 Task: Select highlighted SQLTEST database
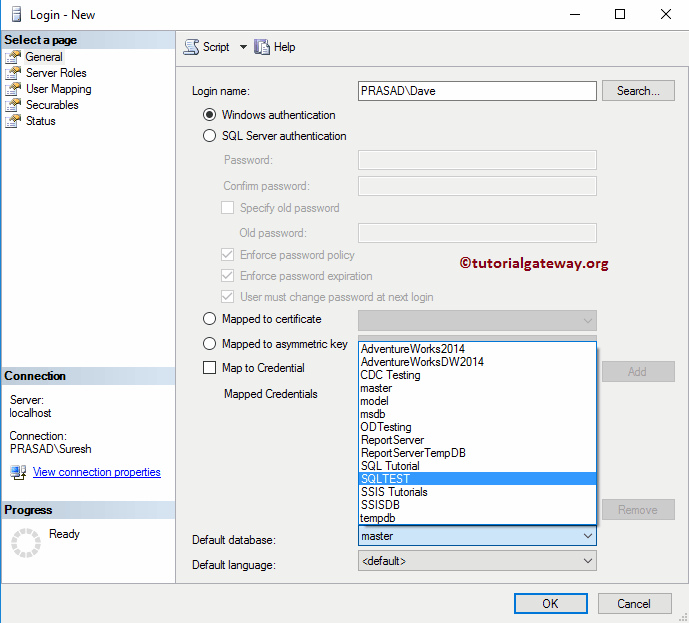coord(477,479)
